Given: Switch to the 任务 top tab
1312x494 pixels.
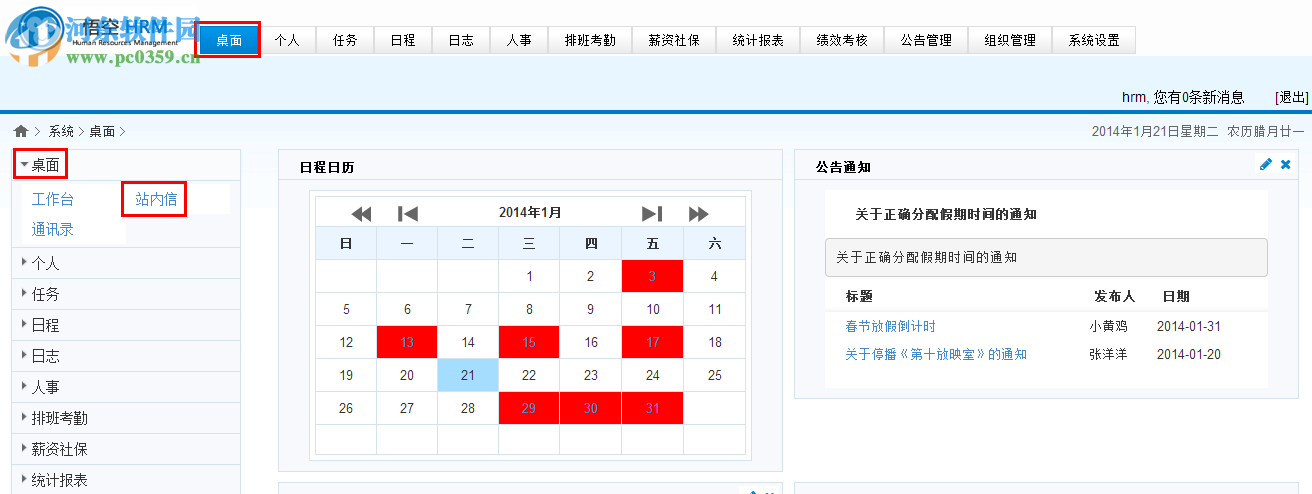Looking at the screenshot, I should 345,40.
